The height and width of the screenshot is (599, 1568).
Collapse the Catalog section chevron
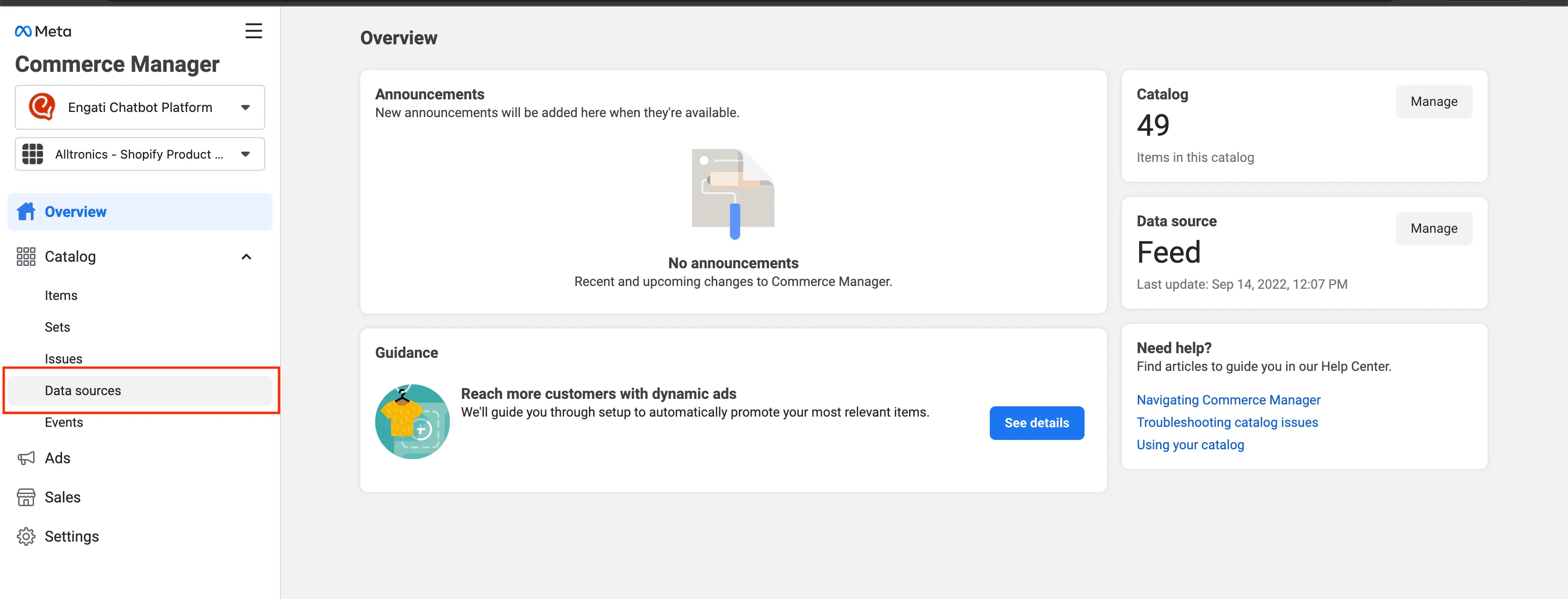246,256
